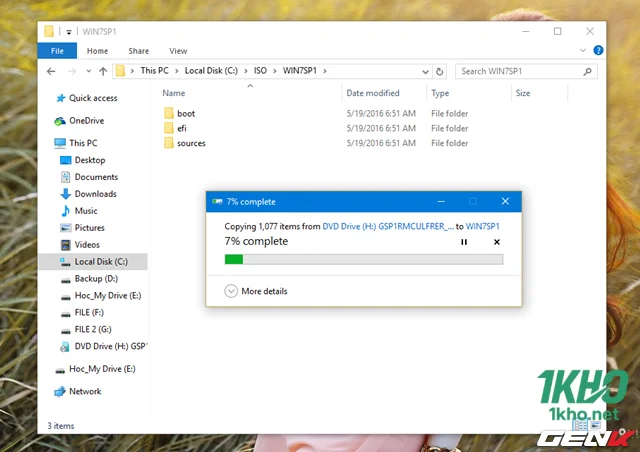Go up one folder level arrow

pyautogui.click(x=103, y=71)
